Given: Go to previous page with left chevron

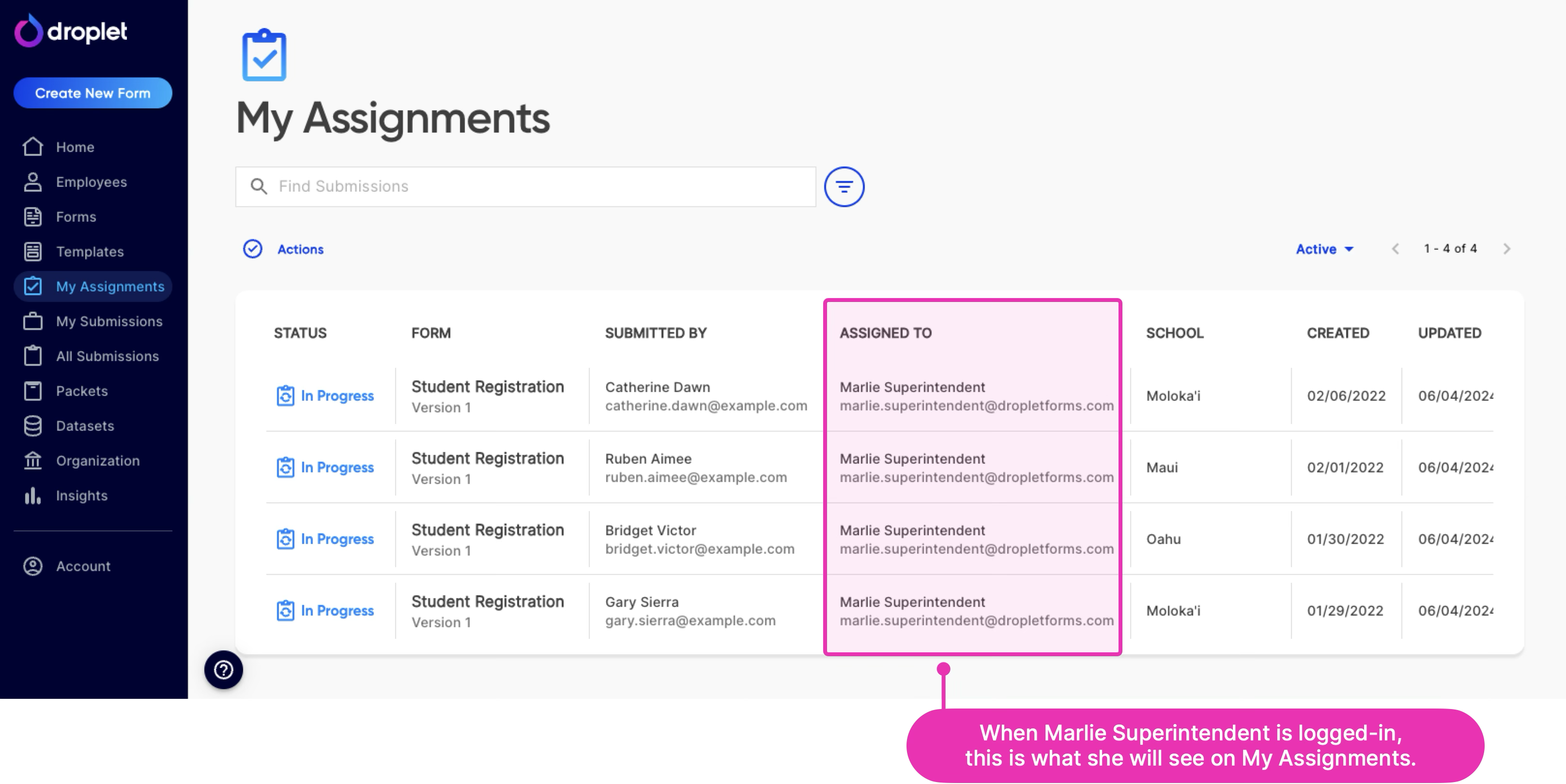Looking at the screenshot, I should [x=1396, y=249].
